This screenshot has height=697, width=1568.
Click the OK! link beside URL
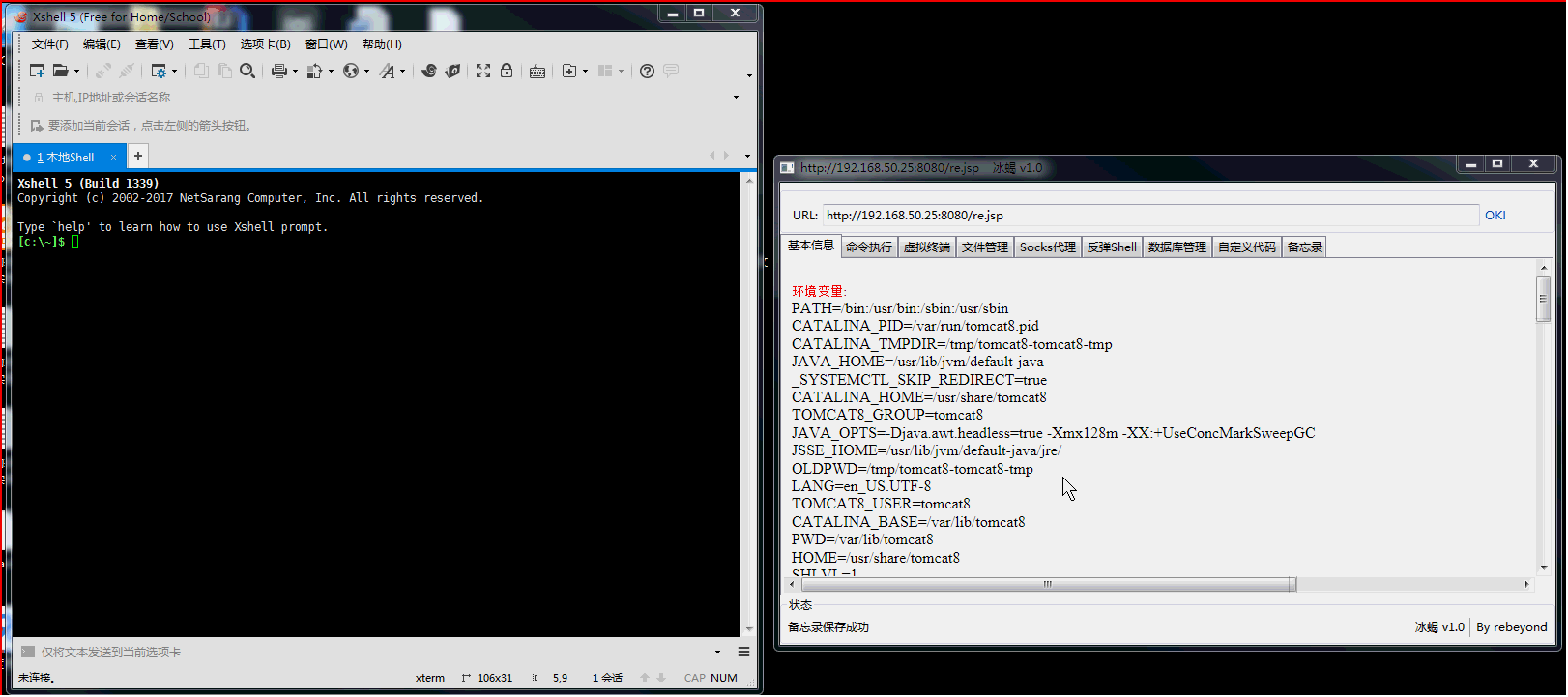click(x=1495, y=216)
